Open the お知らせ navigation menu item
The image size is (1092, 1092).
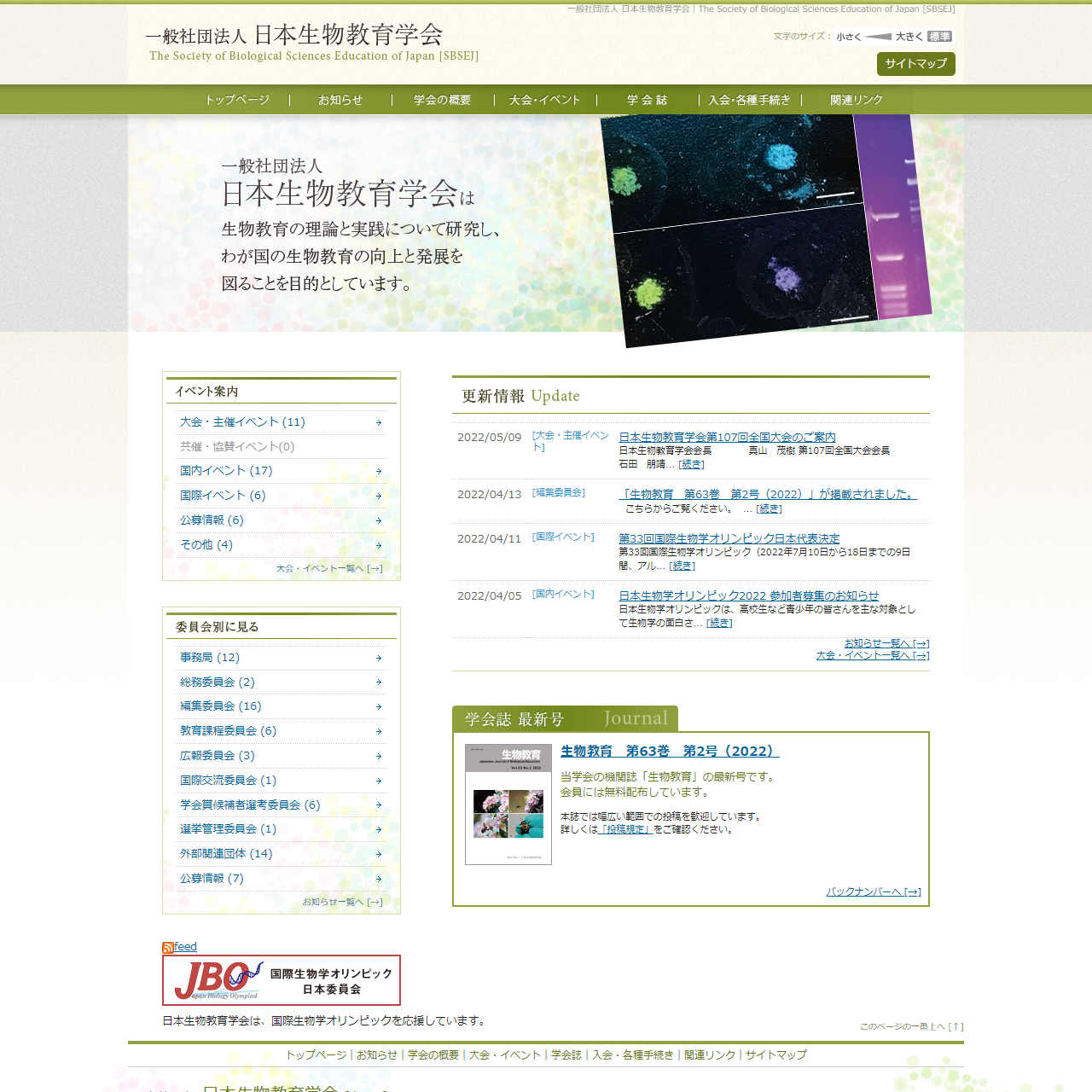coord(340,100)
